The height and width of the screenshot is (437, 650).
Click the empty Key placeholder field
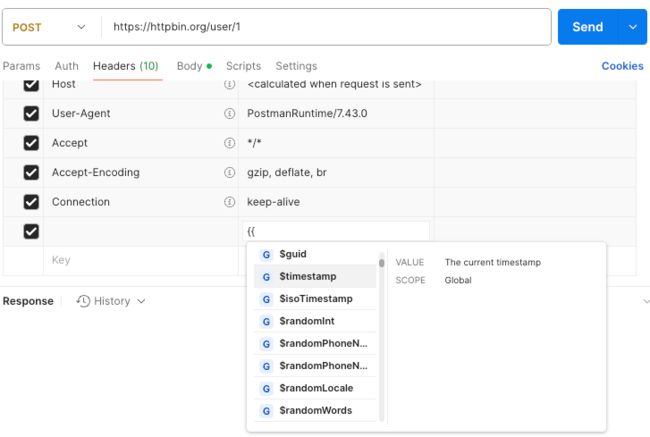click(141, 260)
